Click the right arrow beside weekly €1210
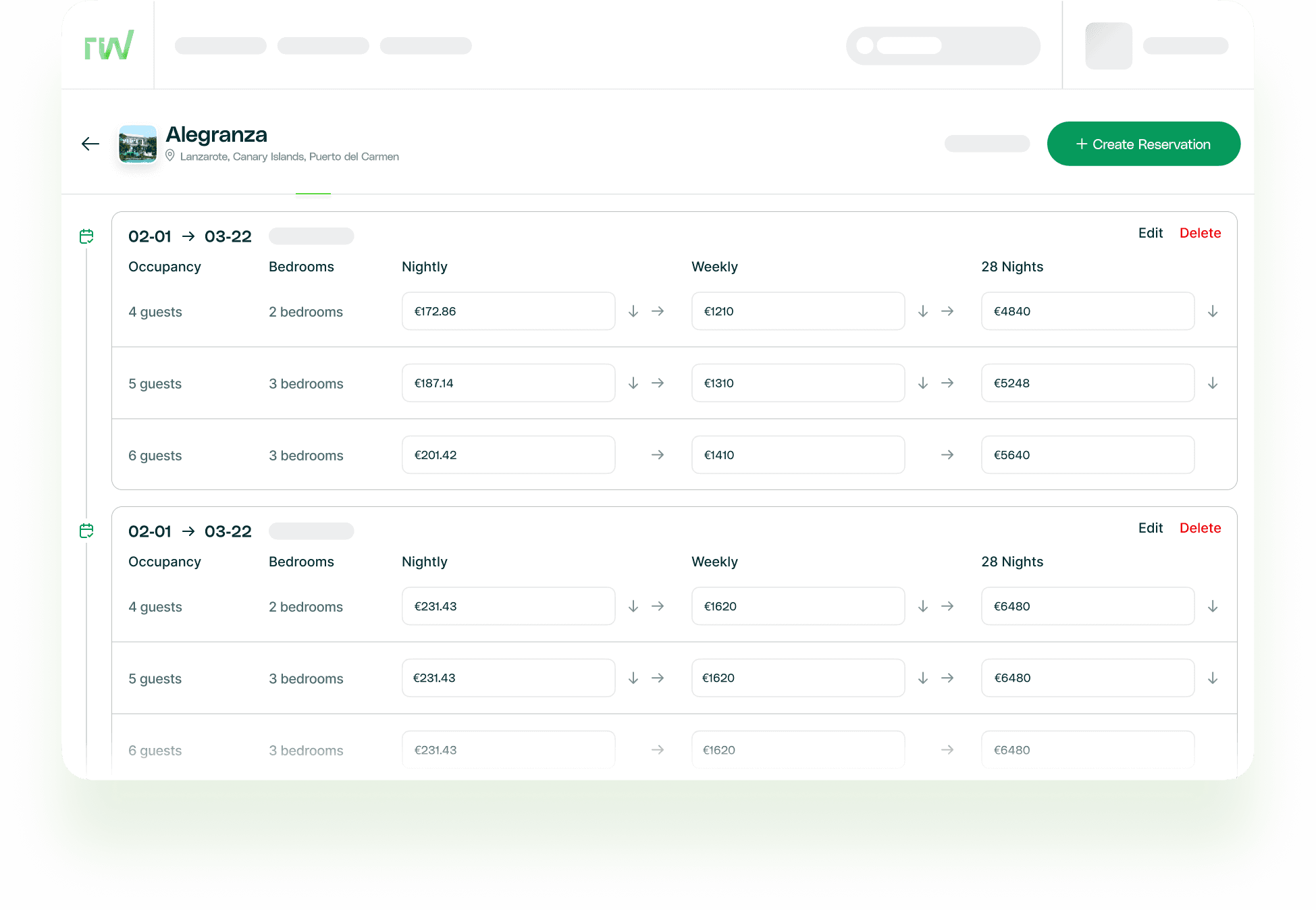The image size is (1316, 910). (947, 311)
